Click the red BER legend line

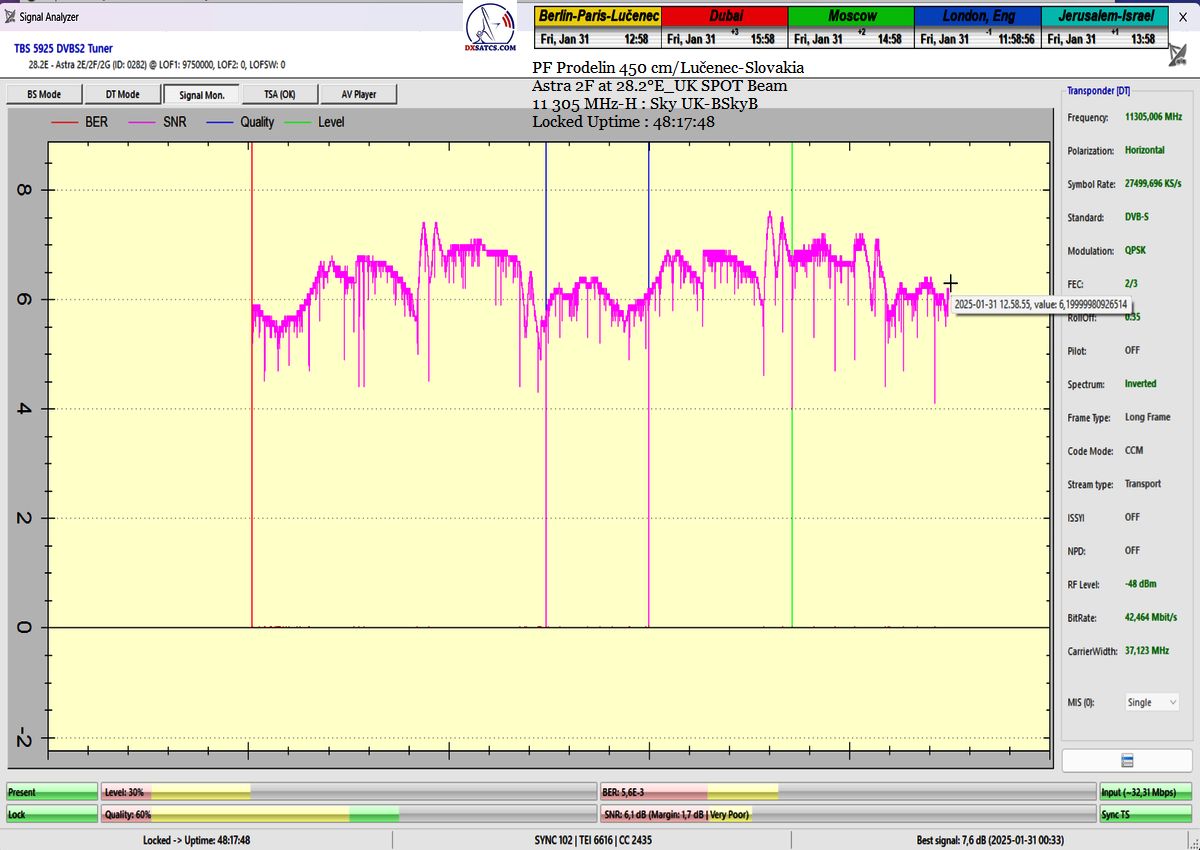tap(64, 122)
